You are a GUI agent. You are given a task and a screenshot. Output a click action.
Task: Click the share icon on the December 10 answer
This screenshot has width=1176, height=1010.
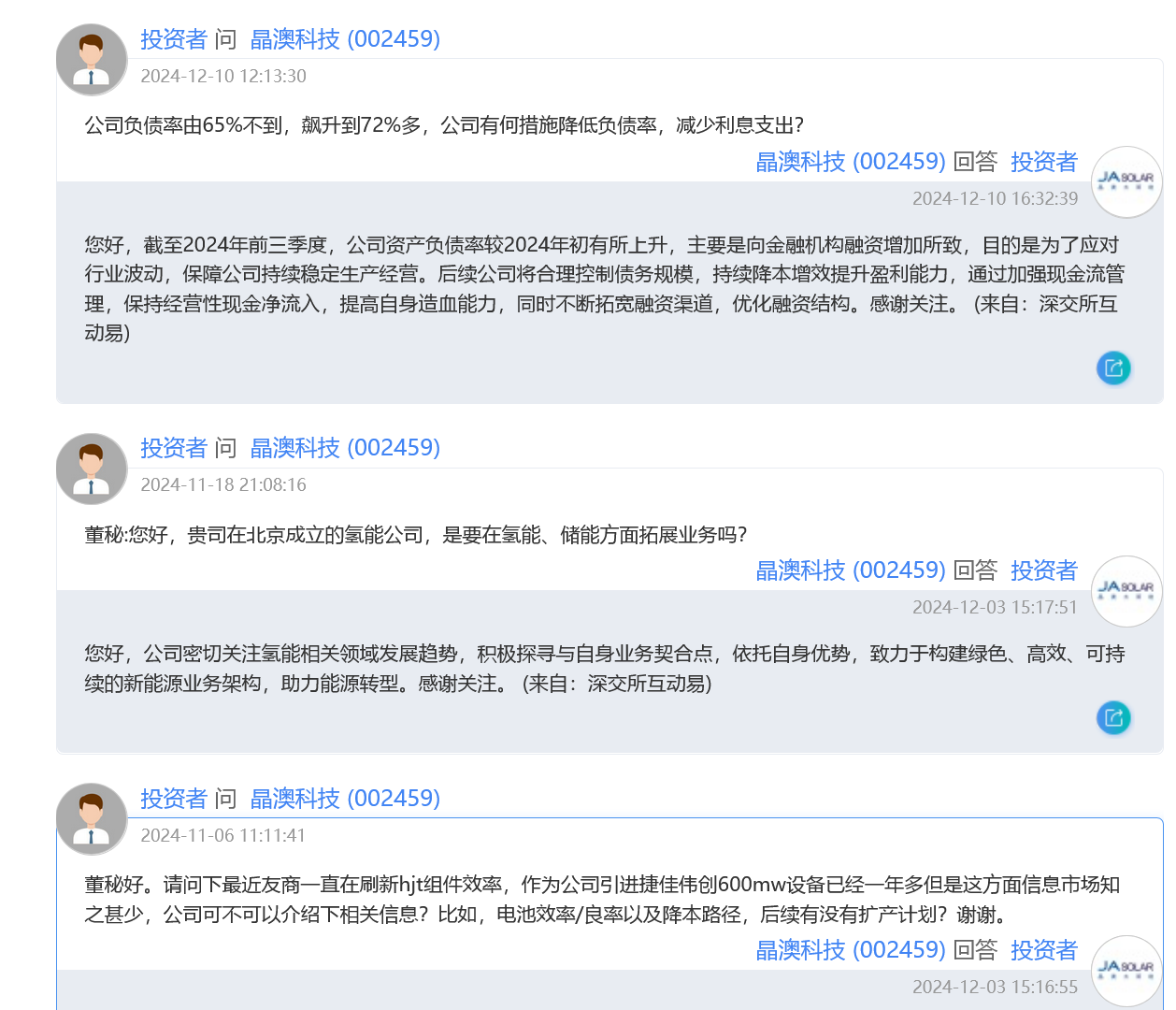coord(1113,368)
